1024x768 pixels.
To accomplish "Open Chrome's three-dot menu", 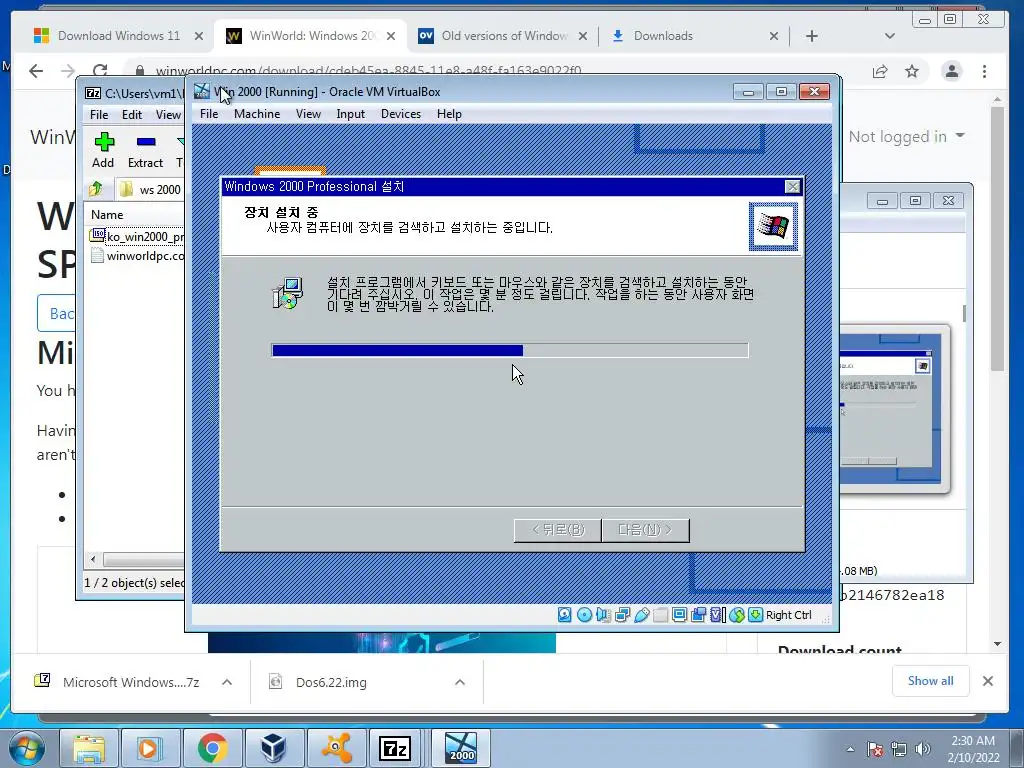I will 984,71.
